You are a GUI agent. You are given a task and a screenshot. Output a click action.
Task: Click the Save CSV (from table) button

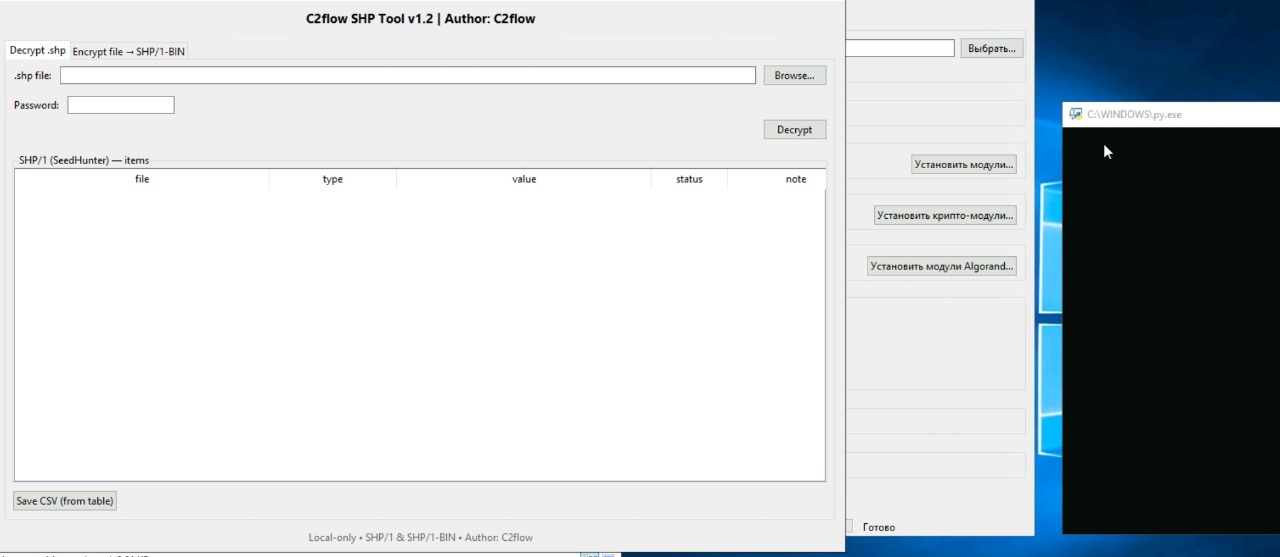coord(65,501)
